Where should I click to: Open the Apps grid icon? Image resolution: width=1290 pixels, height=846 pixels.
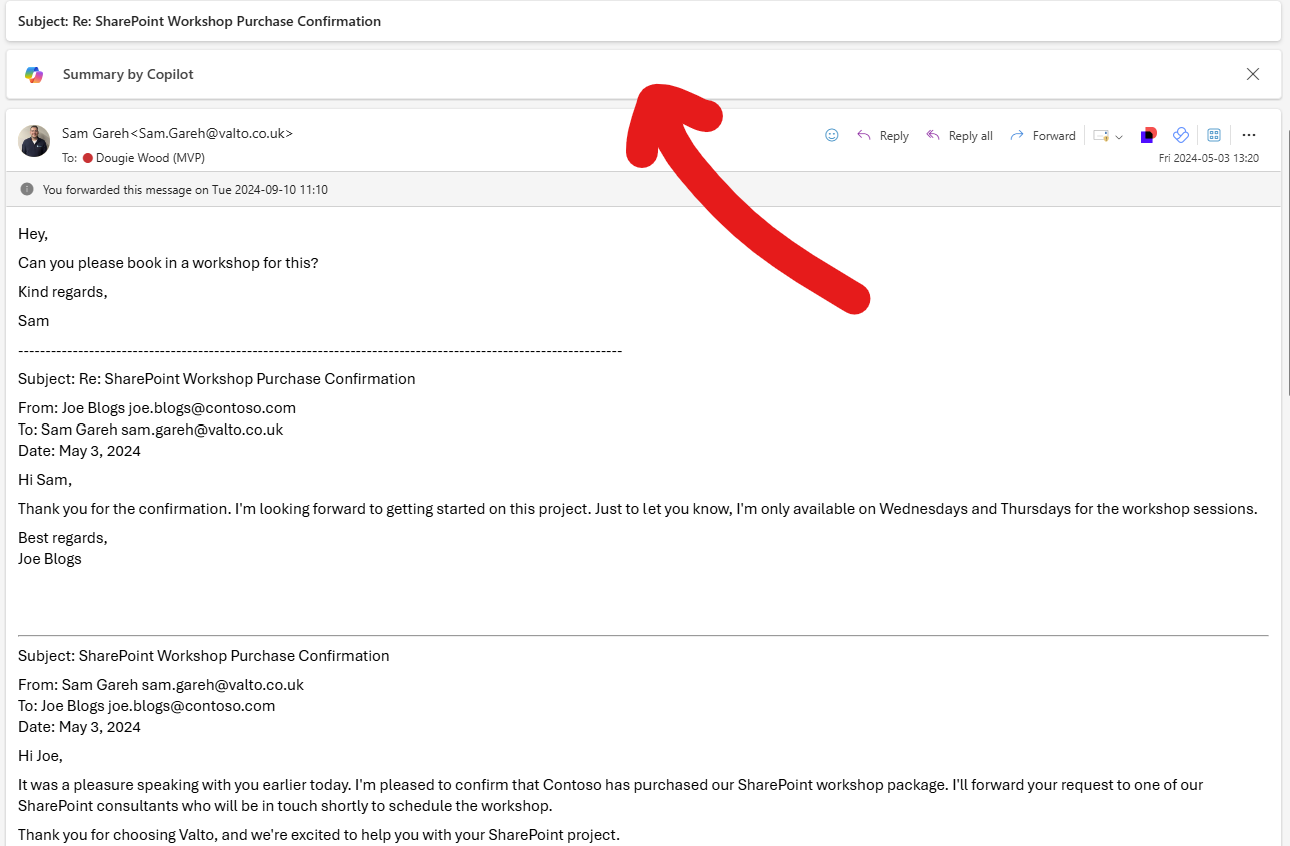point(1214,135)
